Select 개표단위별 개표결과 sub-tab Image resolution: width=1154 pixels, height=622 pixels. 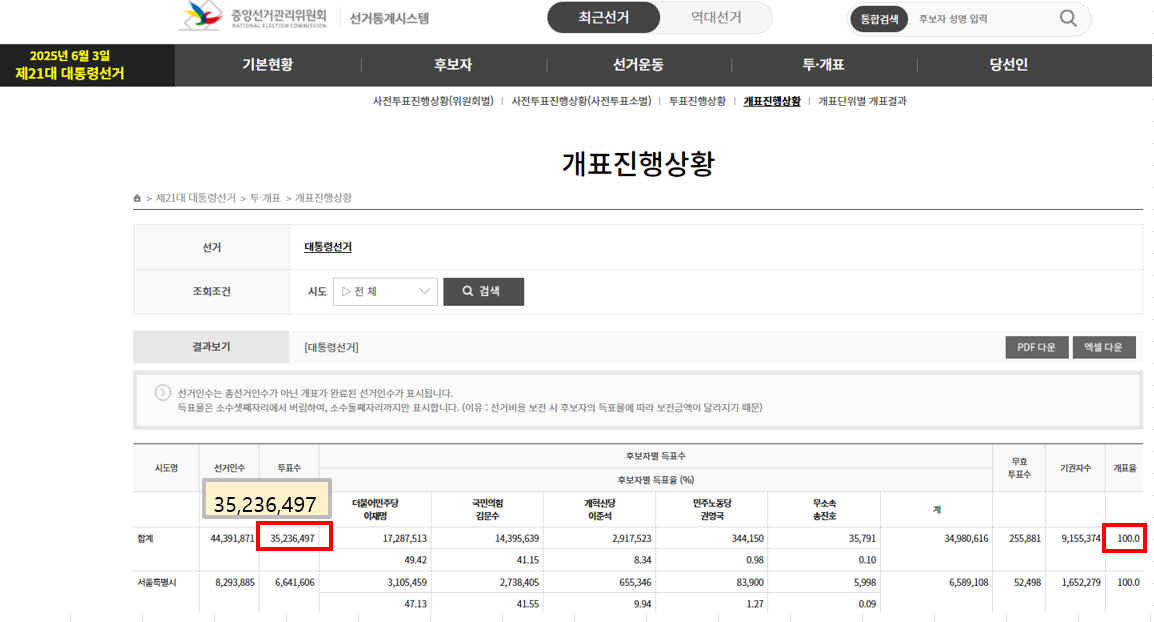(862, 101)
